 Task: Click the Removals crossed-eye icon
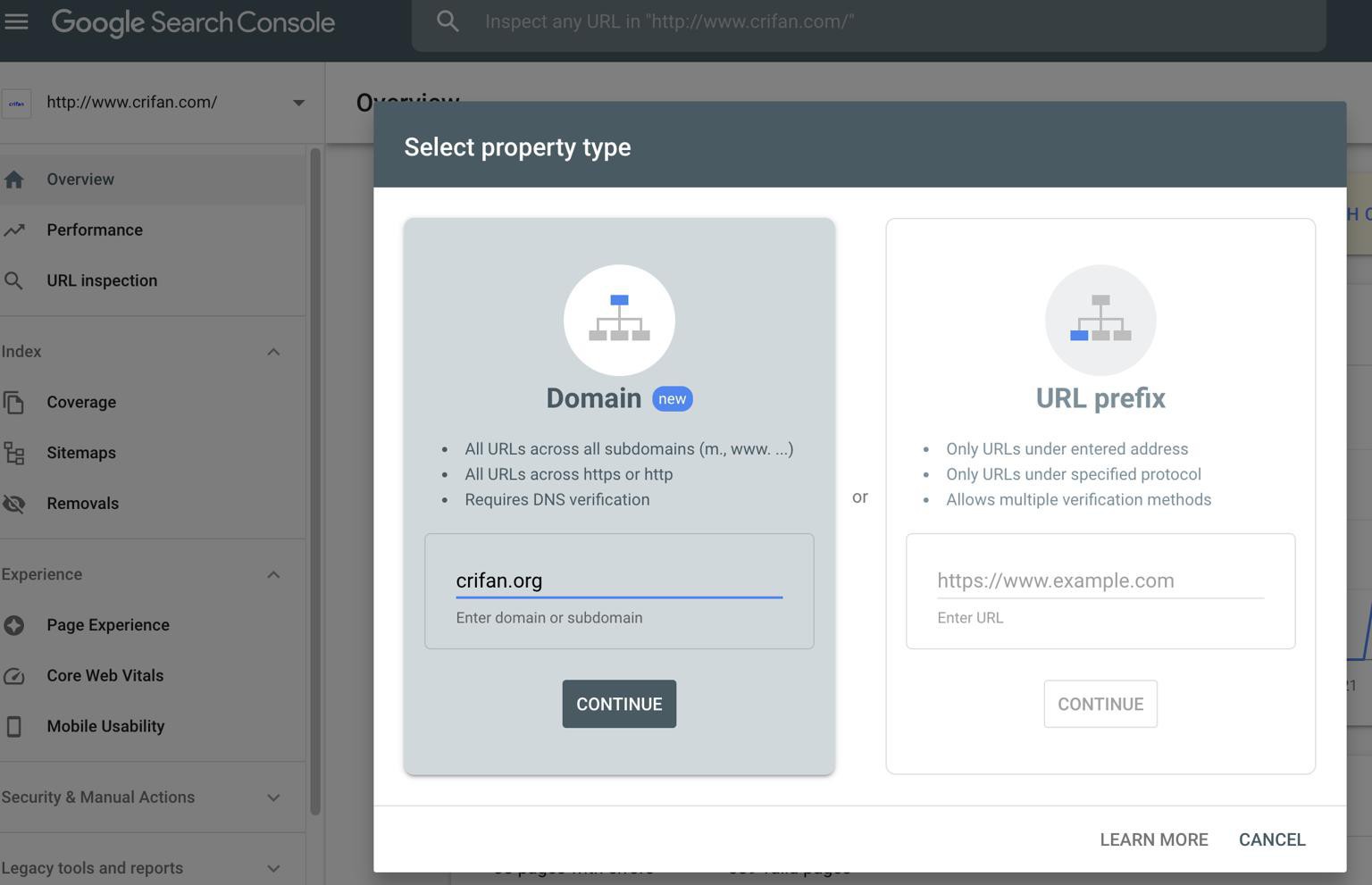point(13,504)
